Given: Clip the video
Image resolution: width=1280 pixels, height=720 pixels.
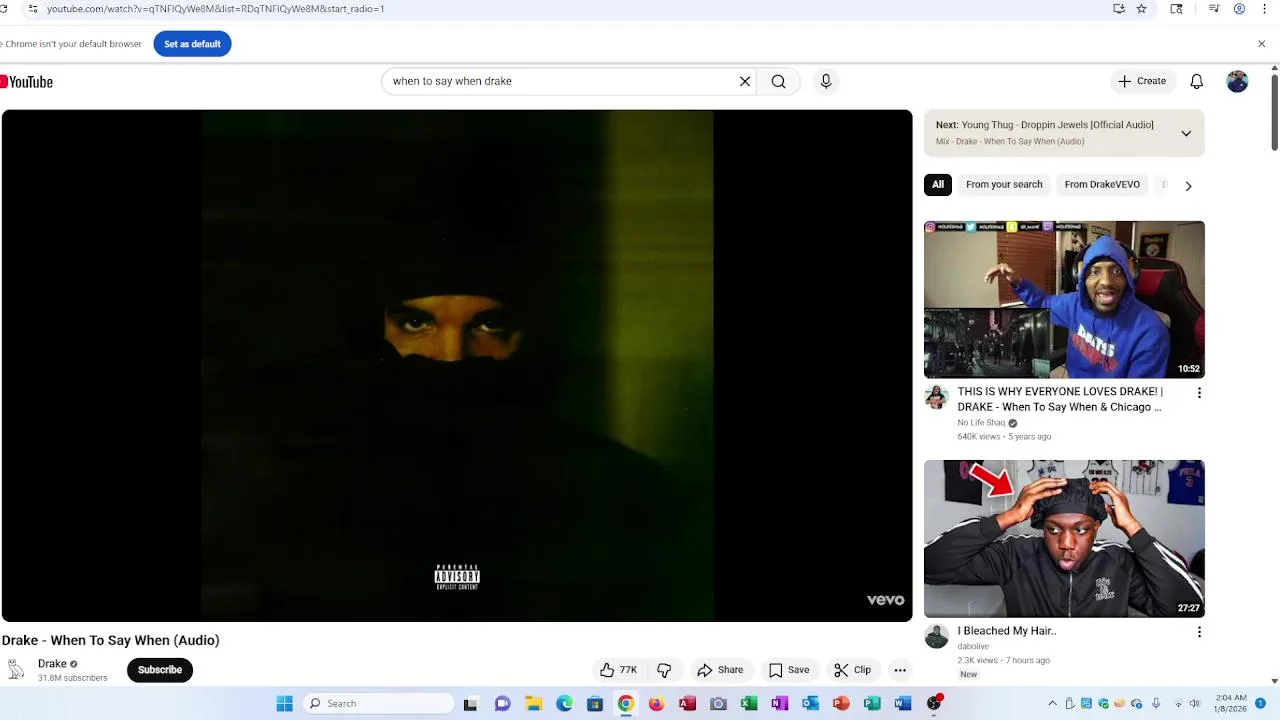Looking at the screenshot, I should [x=852, y=670].
